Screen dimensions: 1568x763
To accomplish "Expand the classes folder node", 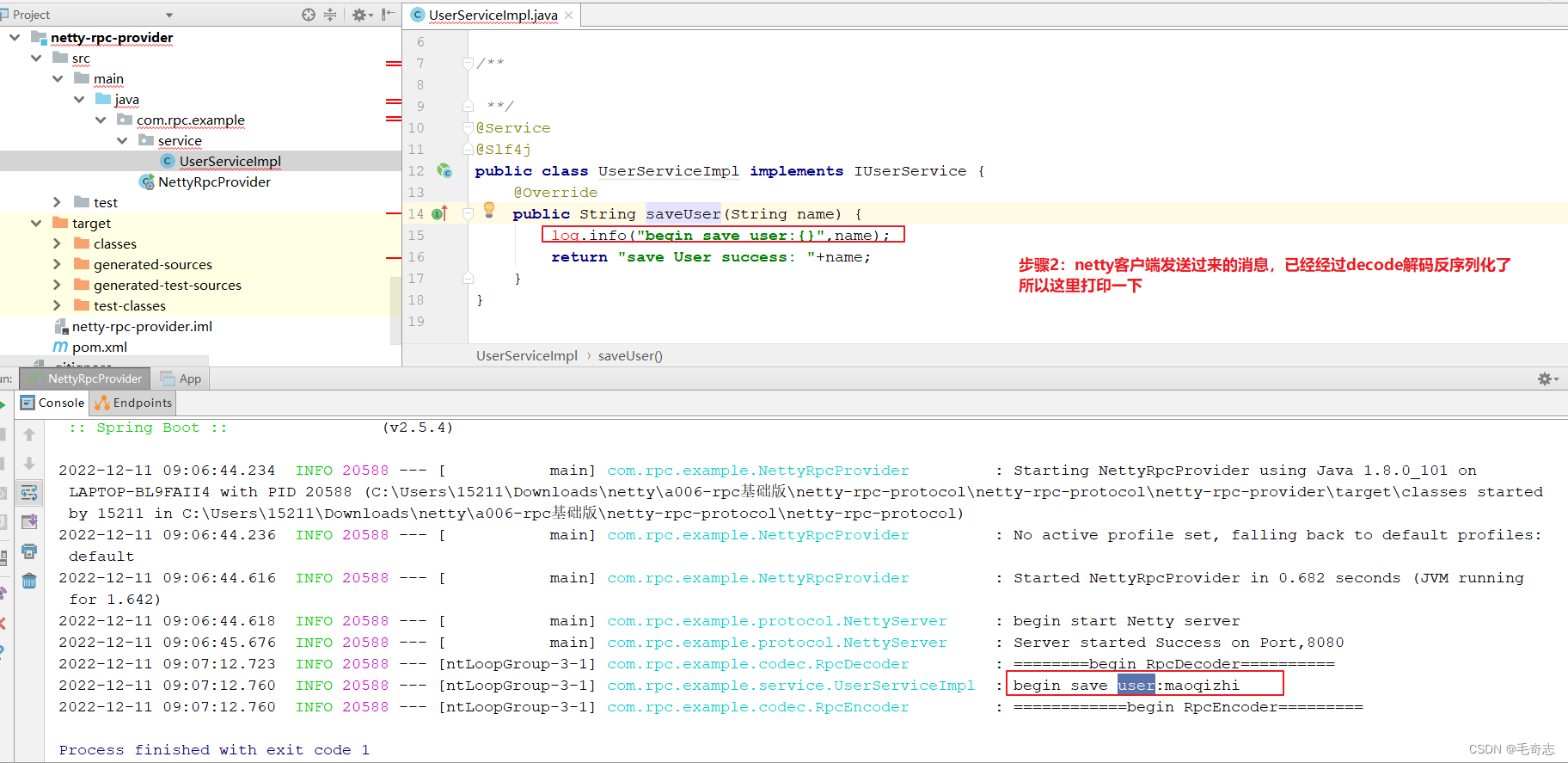I will [58, 243].
